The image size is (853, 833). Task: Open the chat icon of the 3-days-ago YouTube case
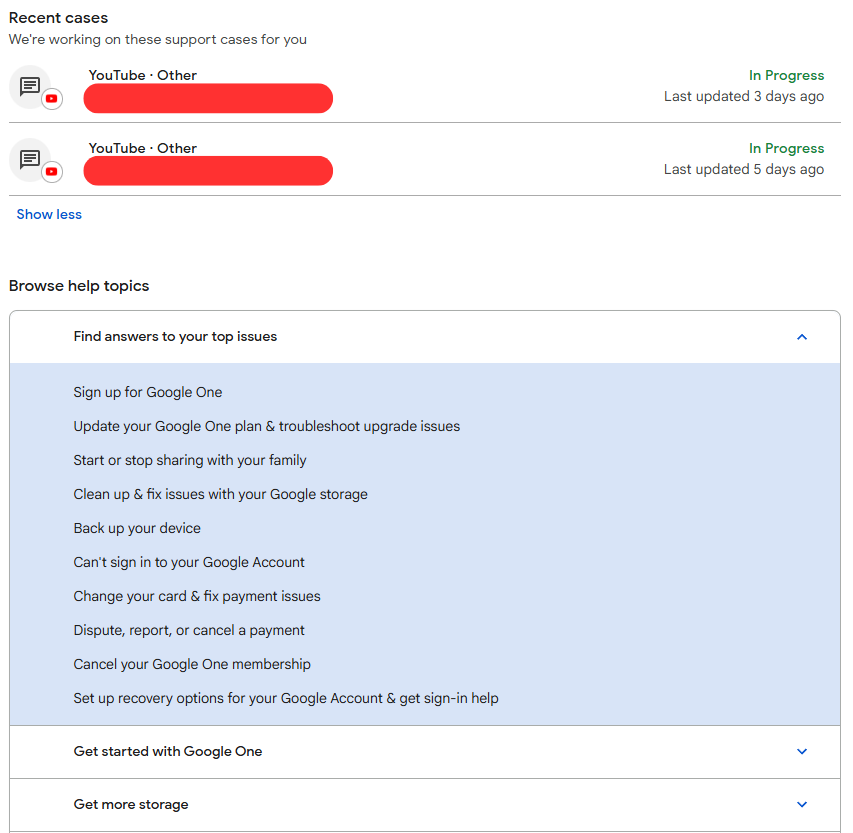(30, 86)
